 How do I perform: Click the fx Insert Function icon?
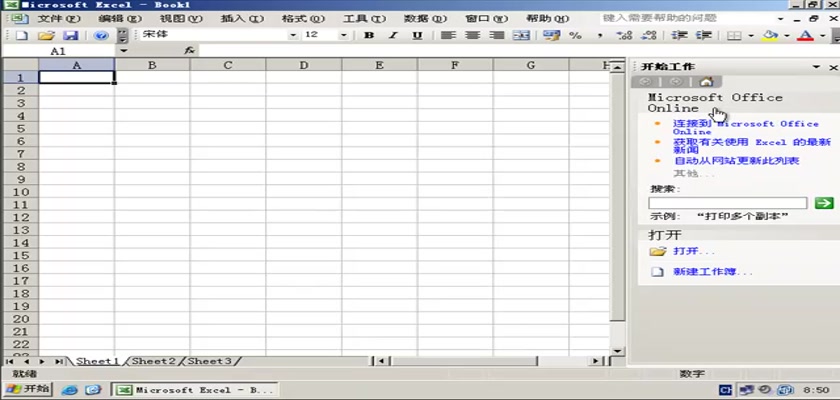point(189,51)
